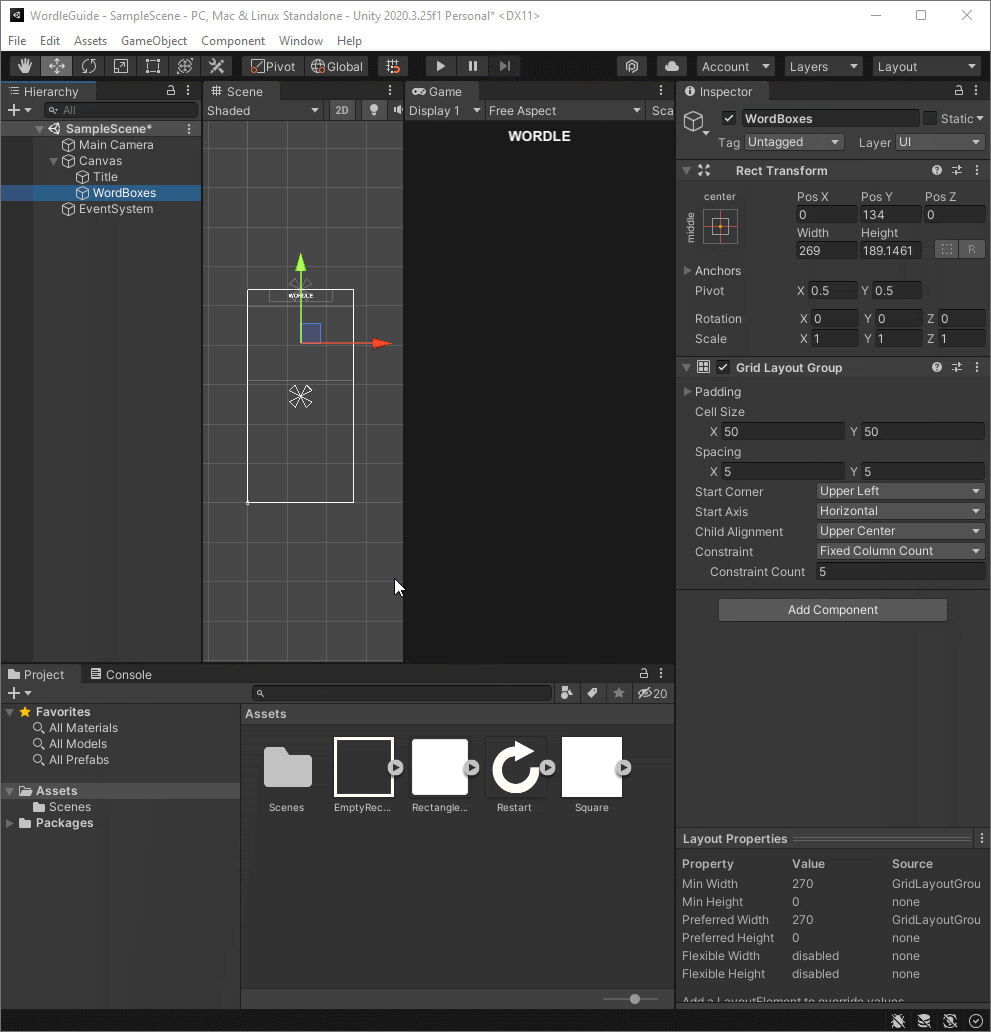Switch Pivot mode in the toolbar
This screenshot has height=1032, width=991.
pyautogui.click(x=270, y=65)
